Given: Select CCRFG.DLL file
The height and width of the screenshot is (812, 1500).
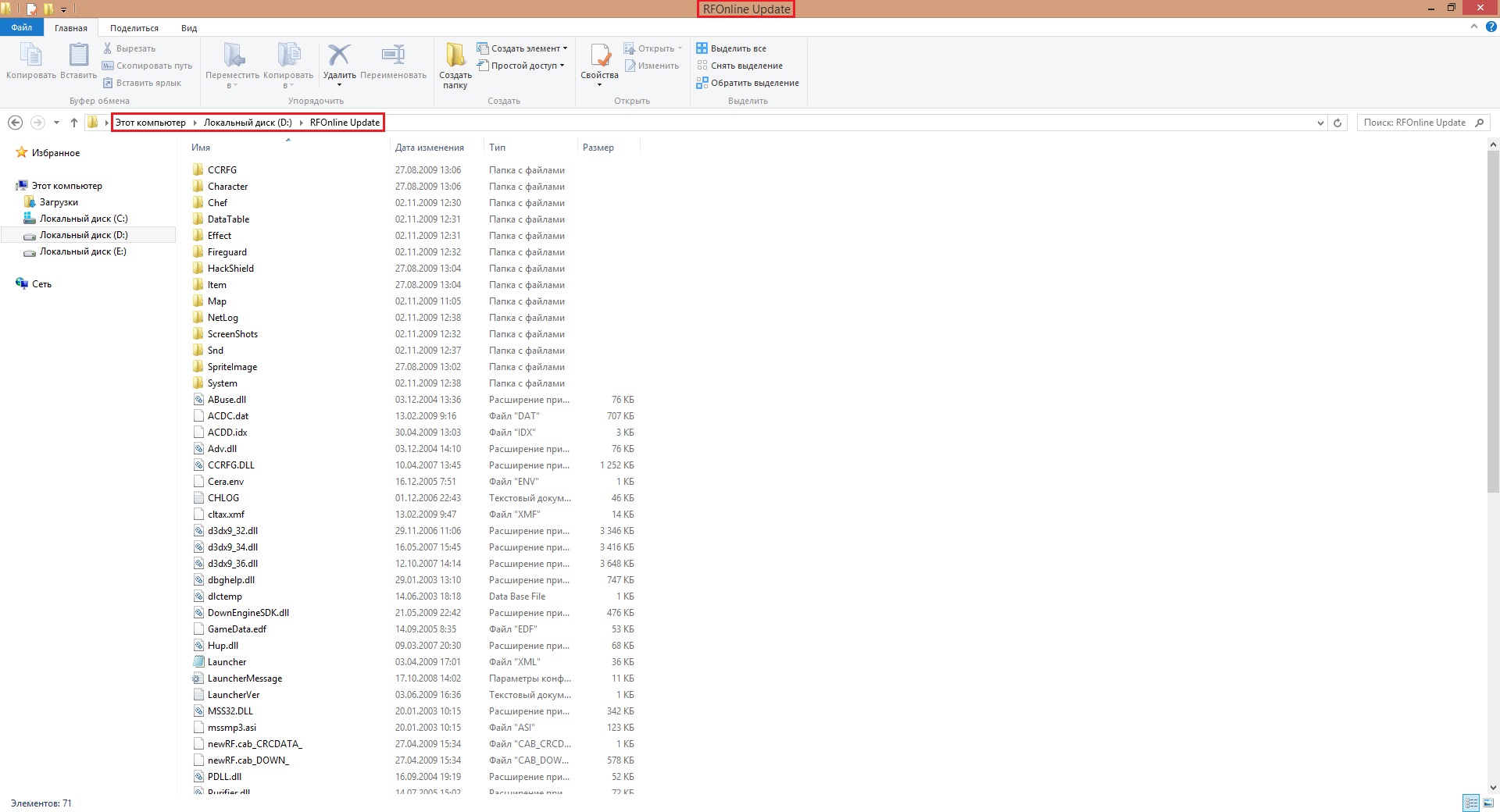Looking at the screenshot, I should (x=230, y=465).
